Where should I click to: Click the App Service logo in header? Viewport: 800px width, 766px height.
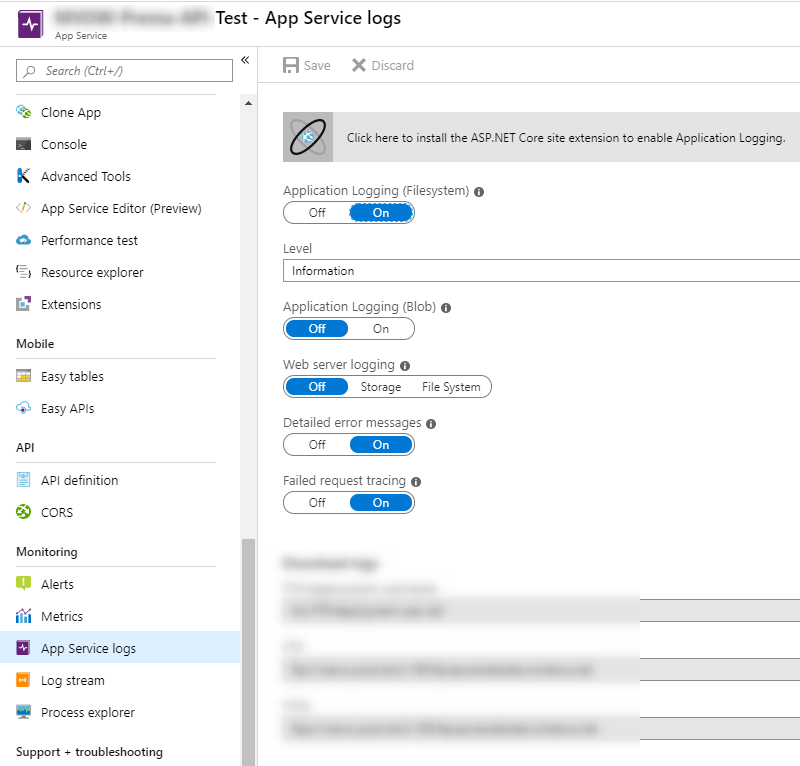[31, 24]
